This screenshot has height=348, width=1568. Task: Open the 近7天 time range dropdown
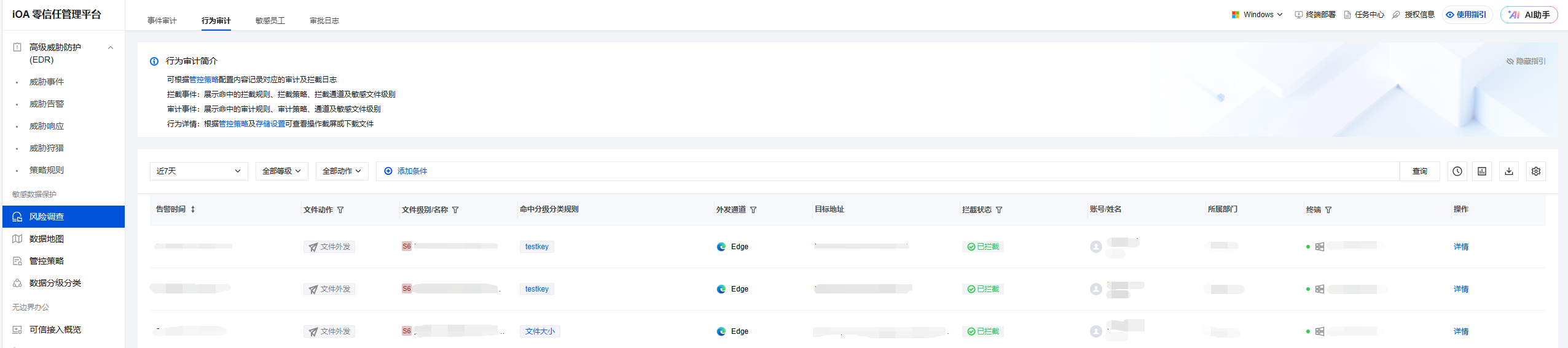[198, 171]
